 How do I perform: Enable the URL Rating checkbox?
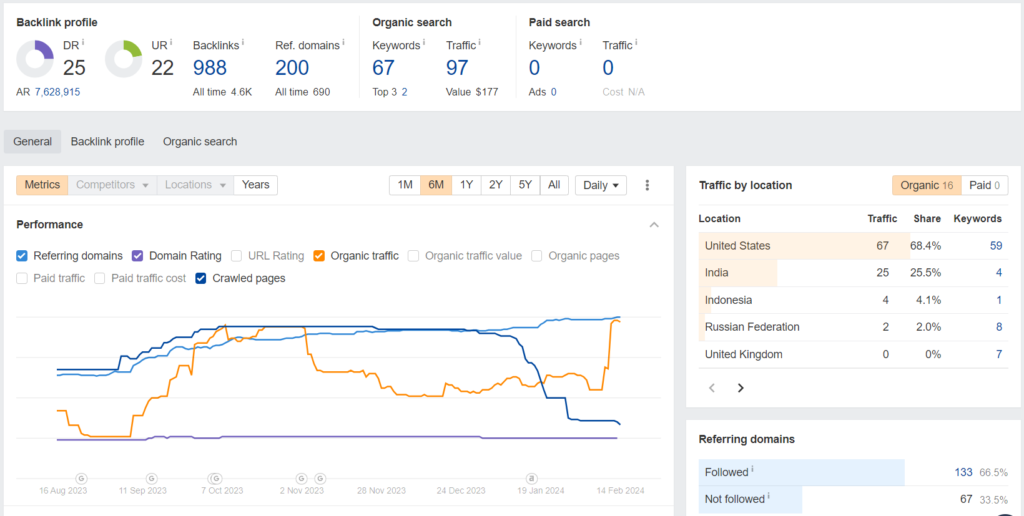(236, 256)
